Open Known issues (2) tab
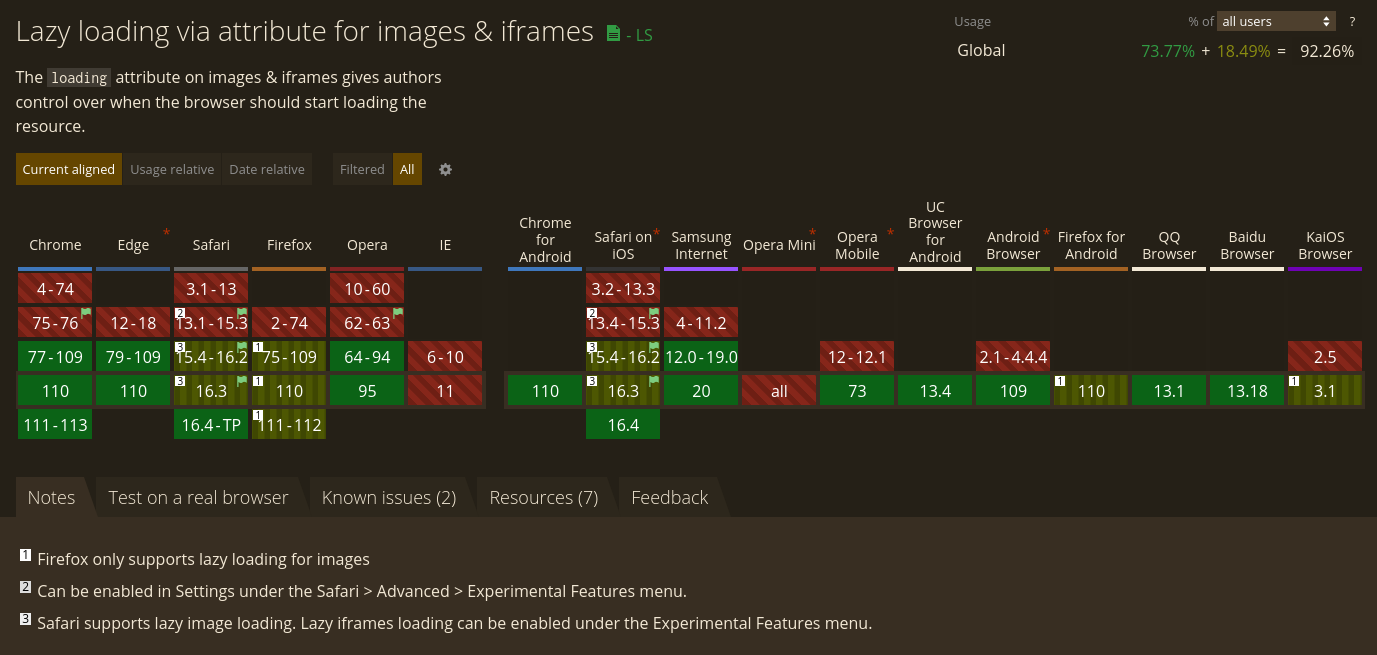Screen dimensions: 1377x655 point(389,497)
